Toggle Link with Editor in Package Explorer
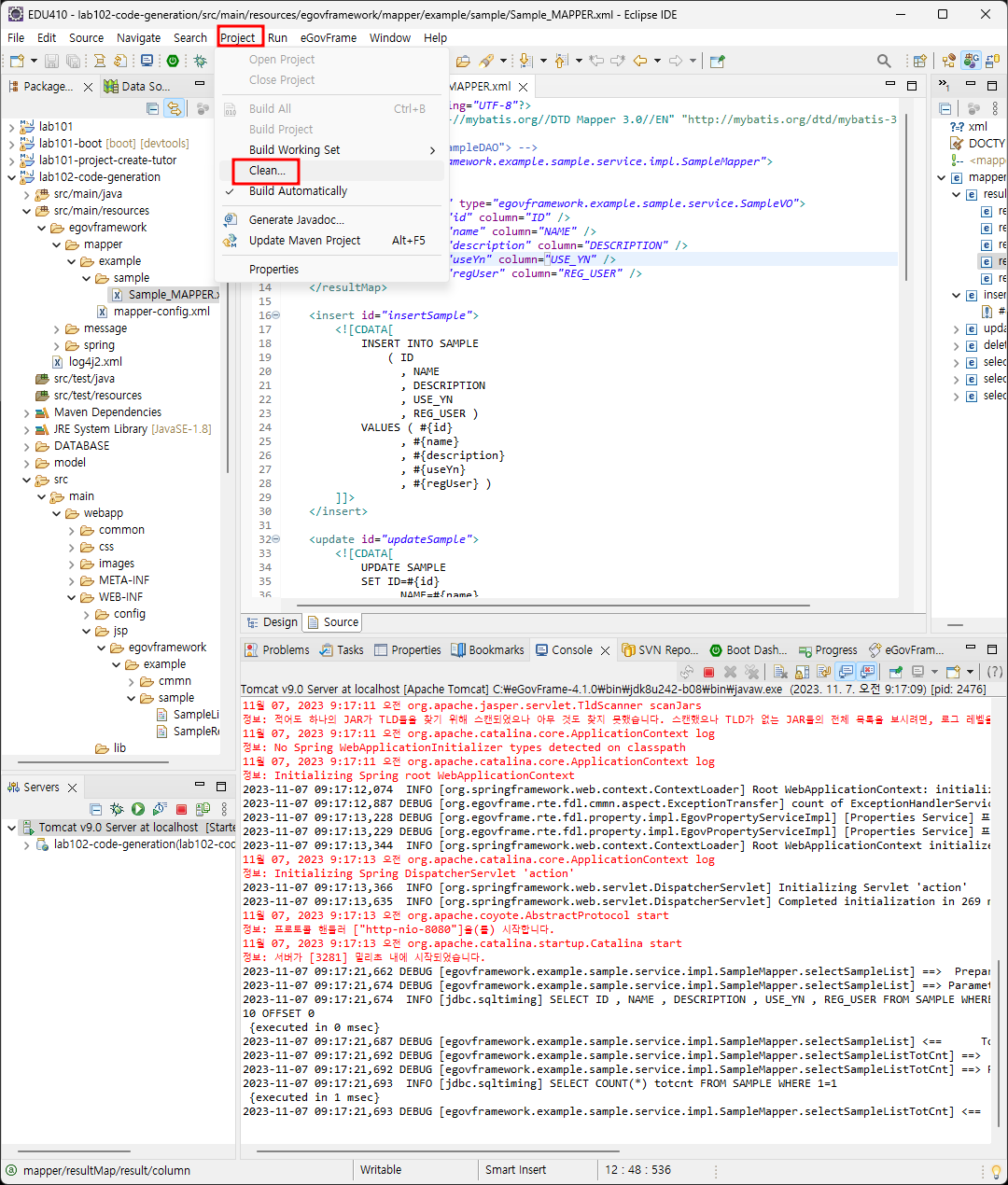Image resolution: width=1008 pixels, height=1185 pixels. pos(175,108)
